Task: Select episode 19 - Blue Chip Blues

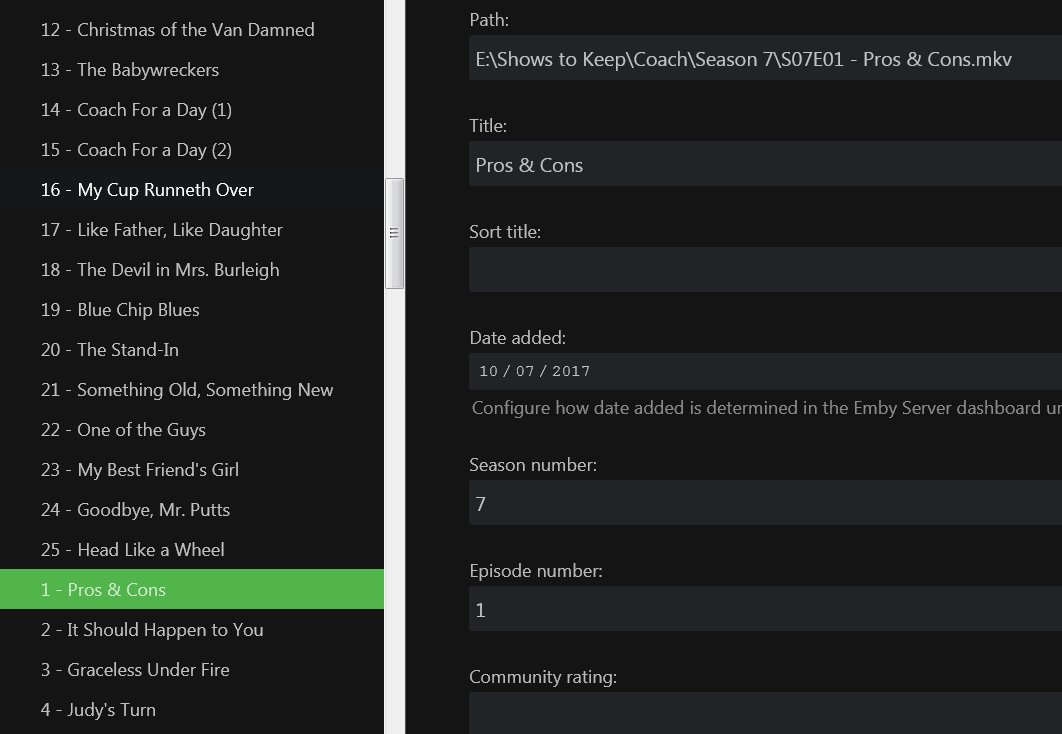Action: click(120, 310)
